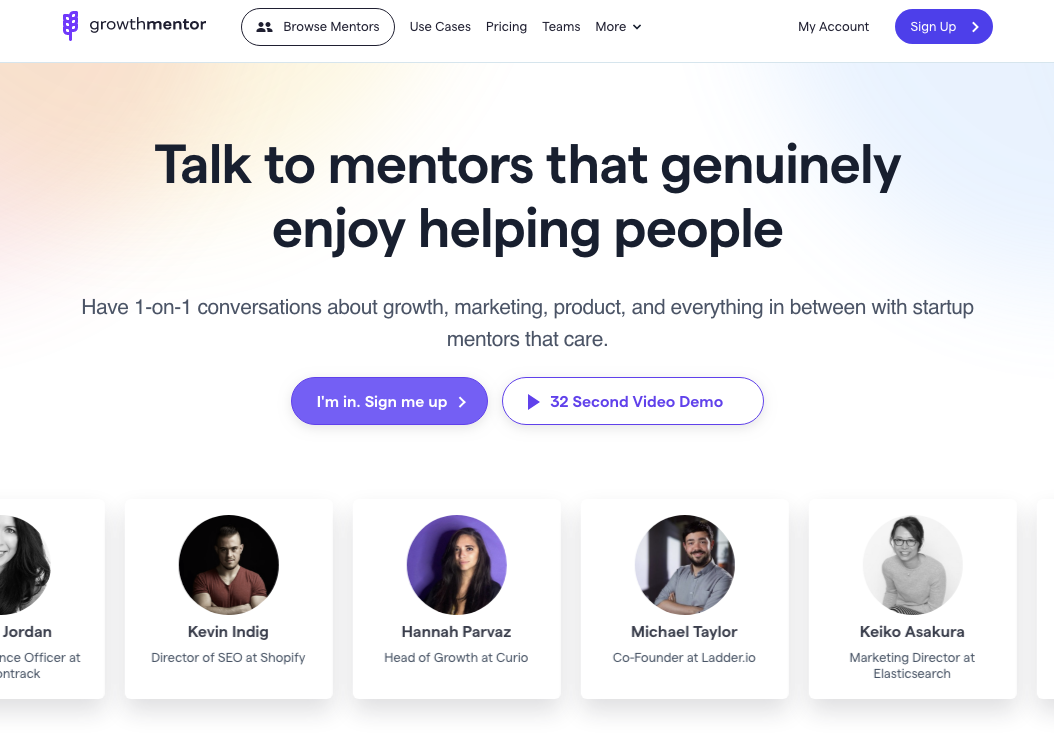Click the arrow icon in Sign Up button
This screenshot has height=748, width=1054.
tap(975, 27)
